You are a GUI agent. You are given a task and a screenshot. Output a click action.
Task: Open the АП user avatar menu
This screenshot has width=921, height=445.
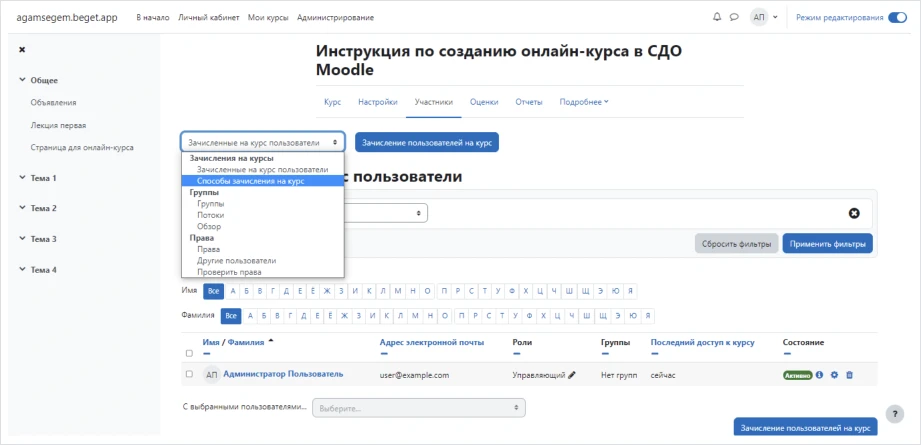coord(759,18)
